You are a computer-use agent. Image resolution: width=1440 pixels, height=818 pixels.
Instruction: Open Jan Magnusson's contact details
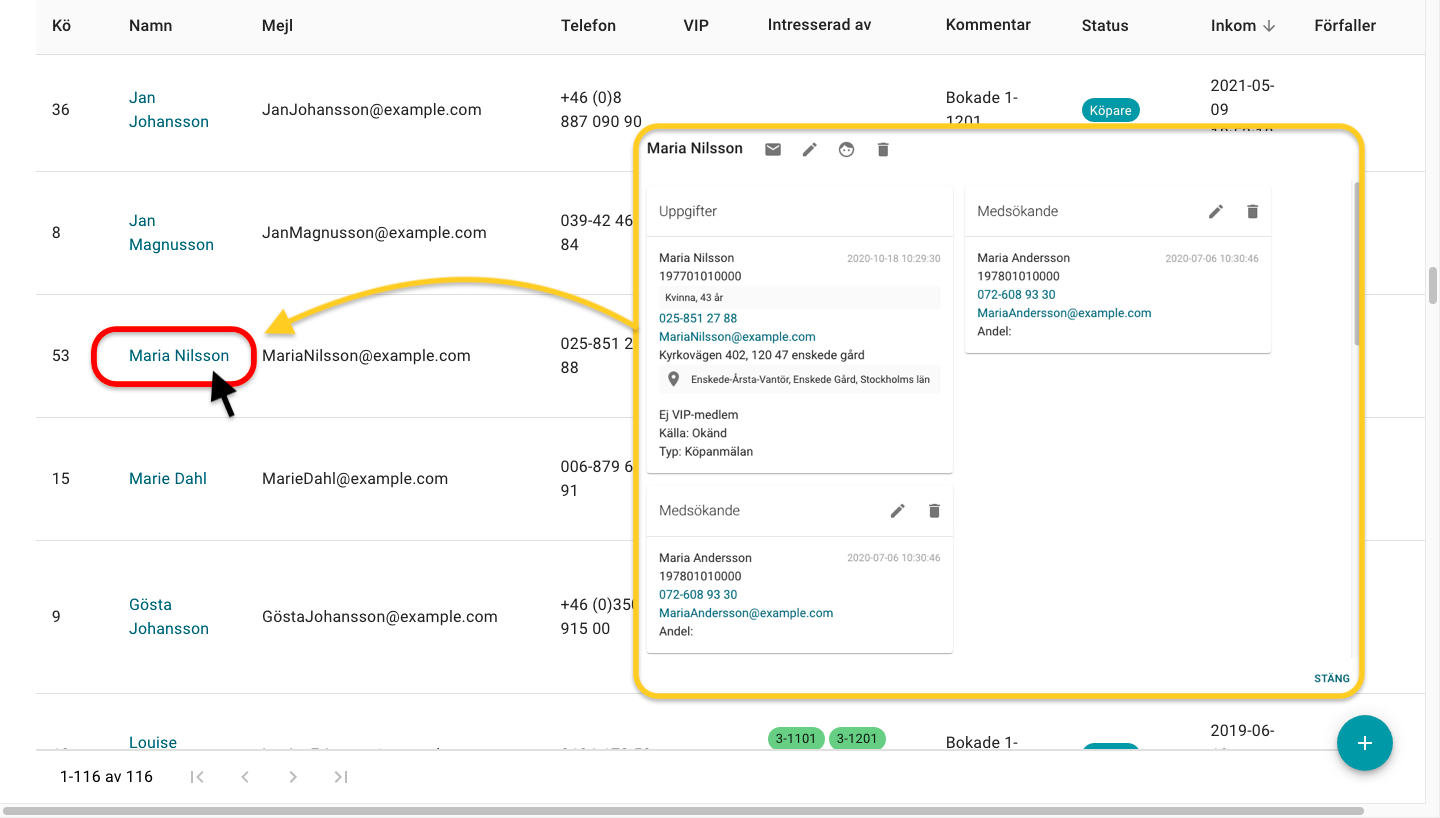[171, 233]
